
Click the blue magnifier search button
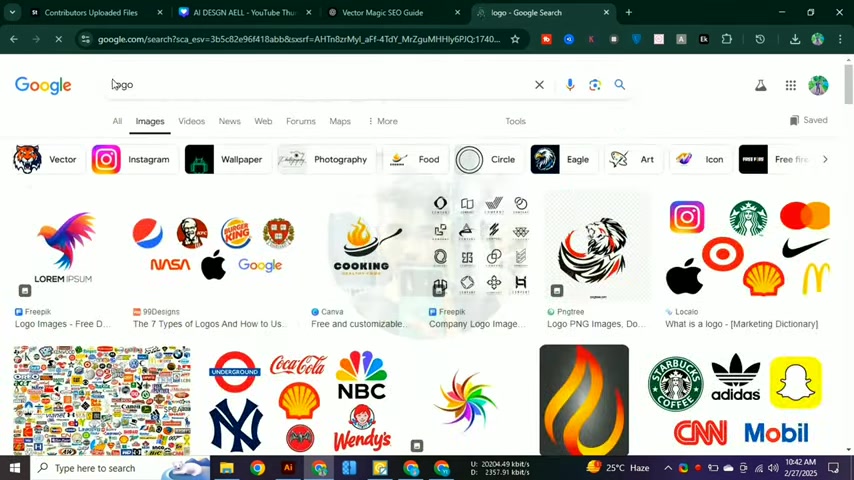pyautogui.click(x=620, y=85)
